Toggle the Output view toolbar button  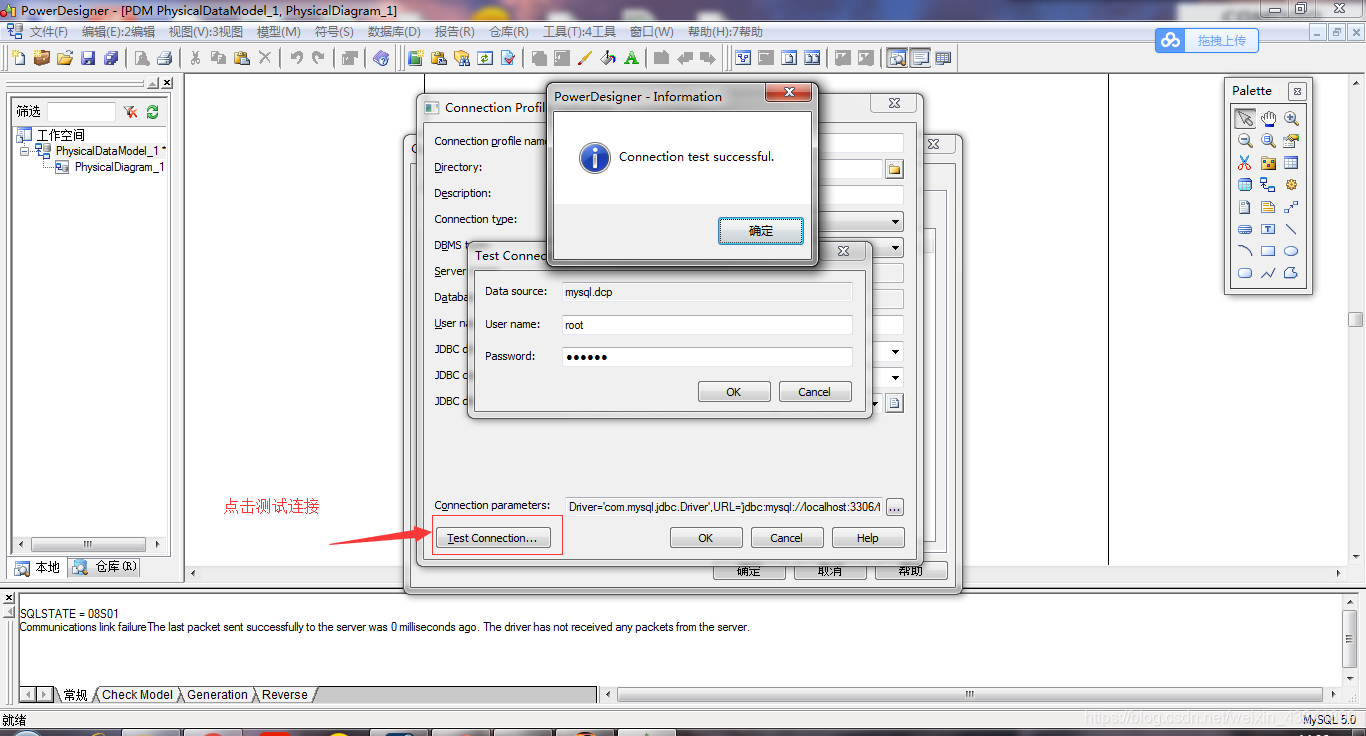[x=919, y=58]
